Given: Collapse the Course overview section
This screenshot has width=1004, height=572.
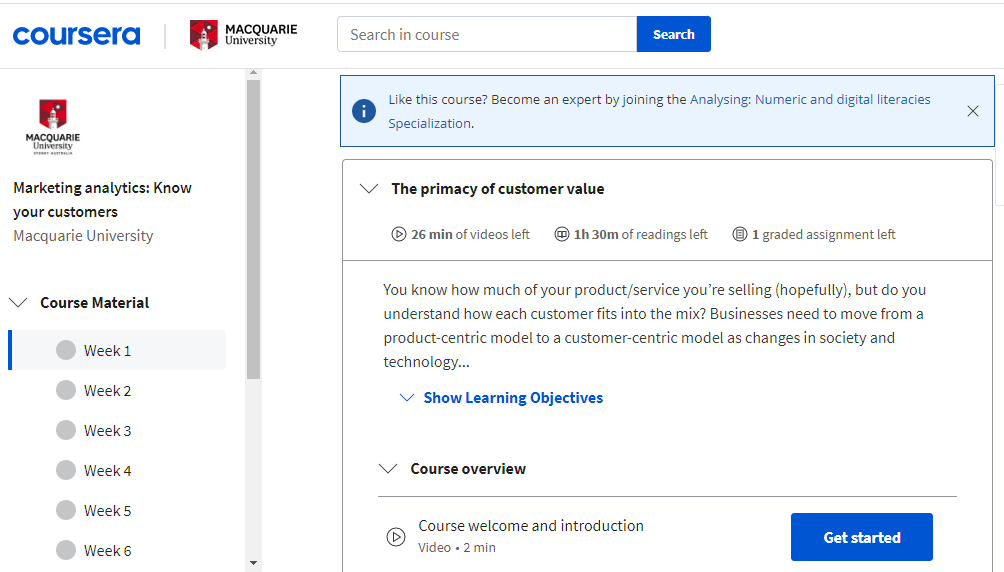Looking at the screenshot, I should coord(388,468).
